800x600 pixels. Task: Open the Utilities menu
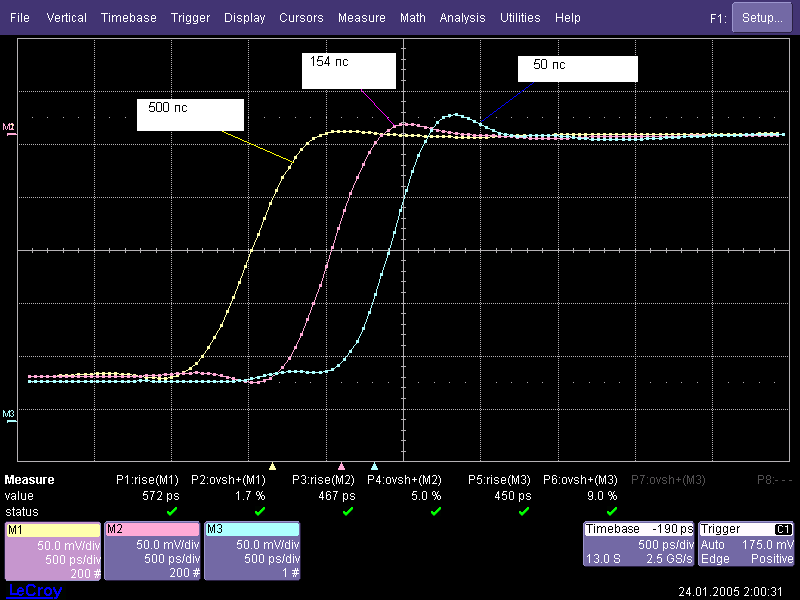click(x=520, y=18)
